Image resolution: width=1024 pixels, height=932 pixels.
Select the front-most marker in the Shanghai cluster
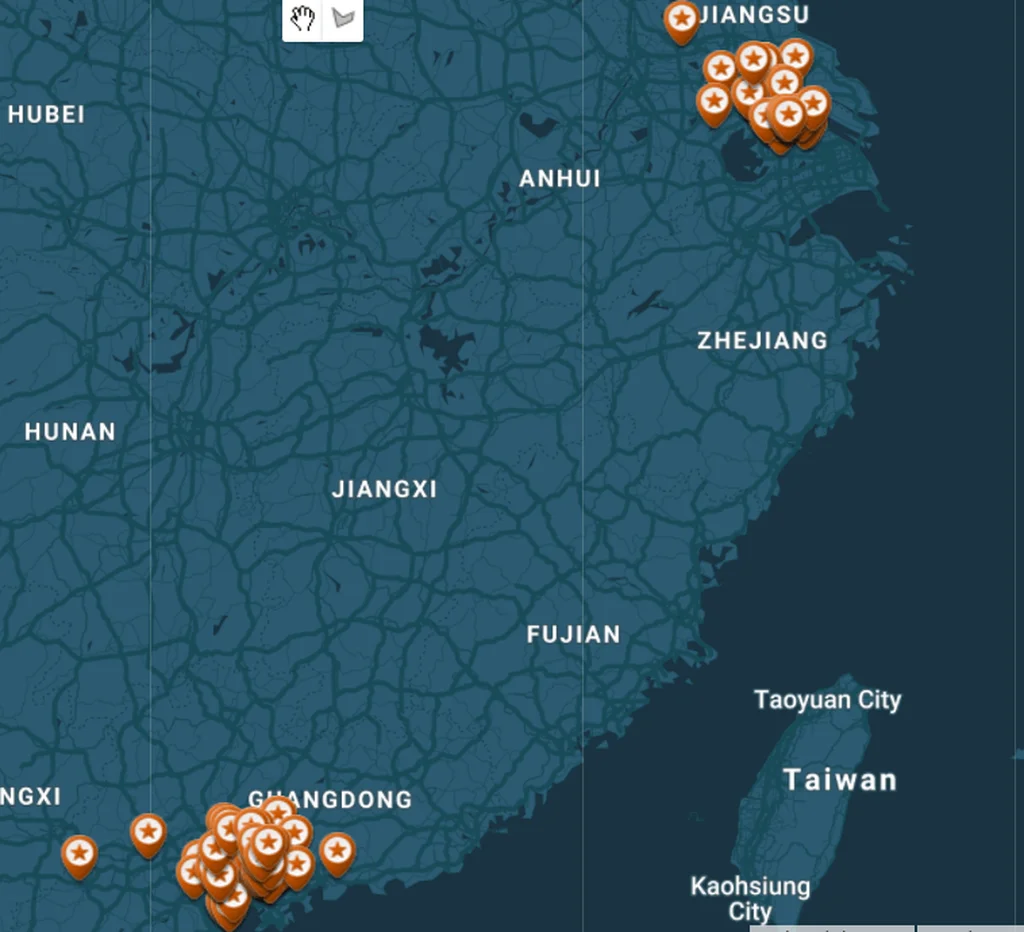coord(788,118)
